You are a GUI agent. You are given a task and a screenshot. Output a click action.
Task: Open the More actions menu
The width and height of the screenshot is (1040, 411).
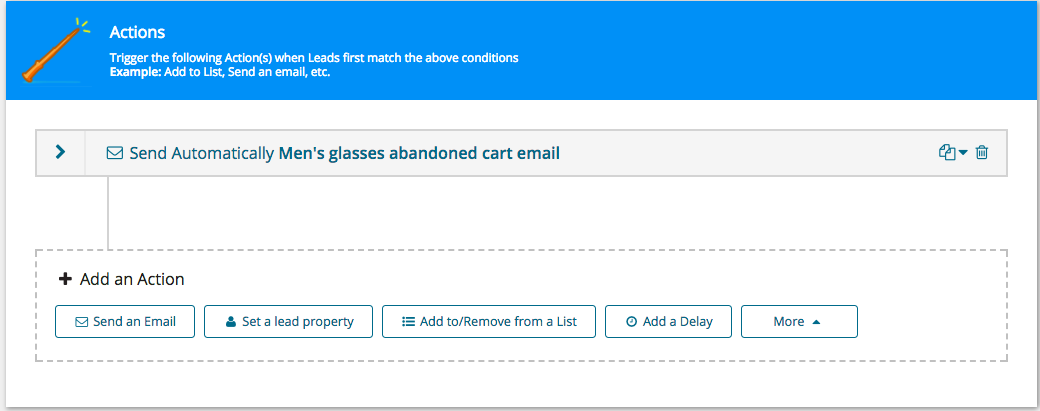click(x=798, y=322)
